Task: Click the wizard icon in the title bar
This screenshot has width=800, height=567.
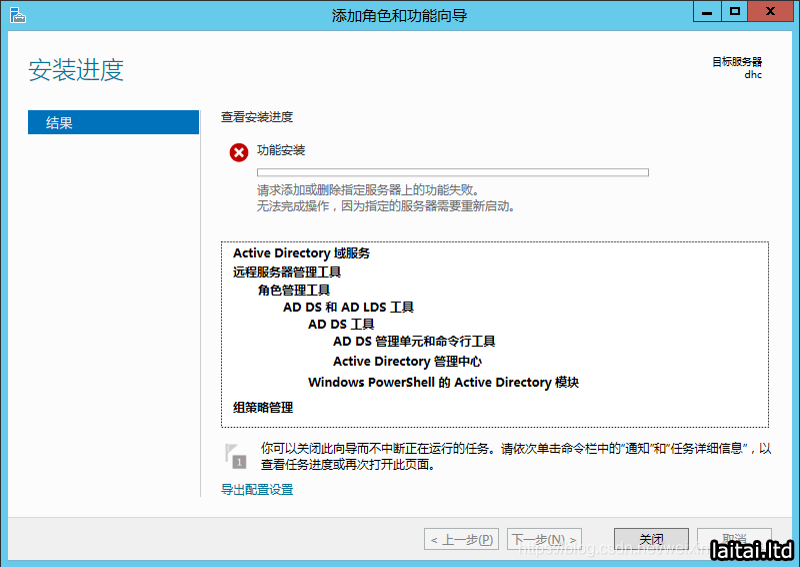Action: click(x=16, y=14)
